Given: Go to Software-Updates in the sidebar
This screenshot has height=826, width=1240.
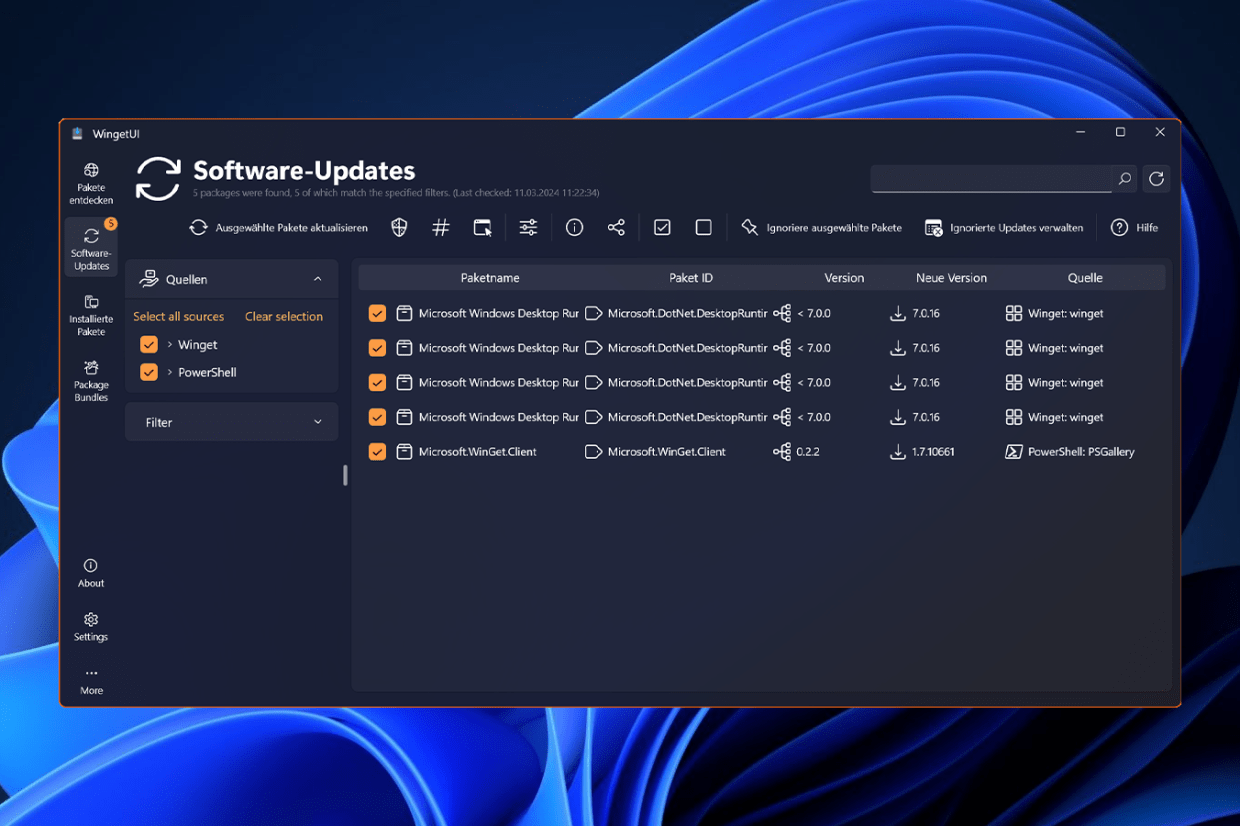Looking at the screenshot, I should 91,247.
